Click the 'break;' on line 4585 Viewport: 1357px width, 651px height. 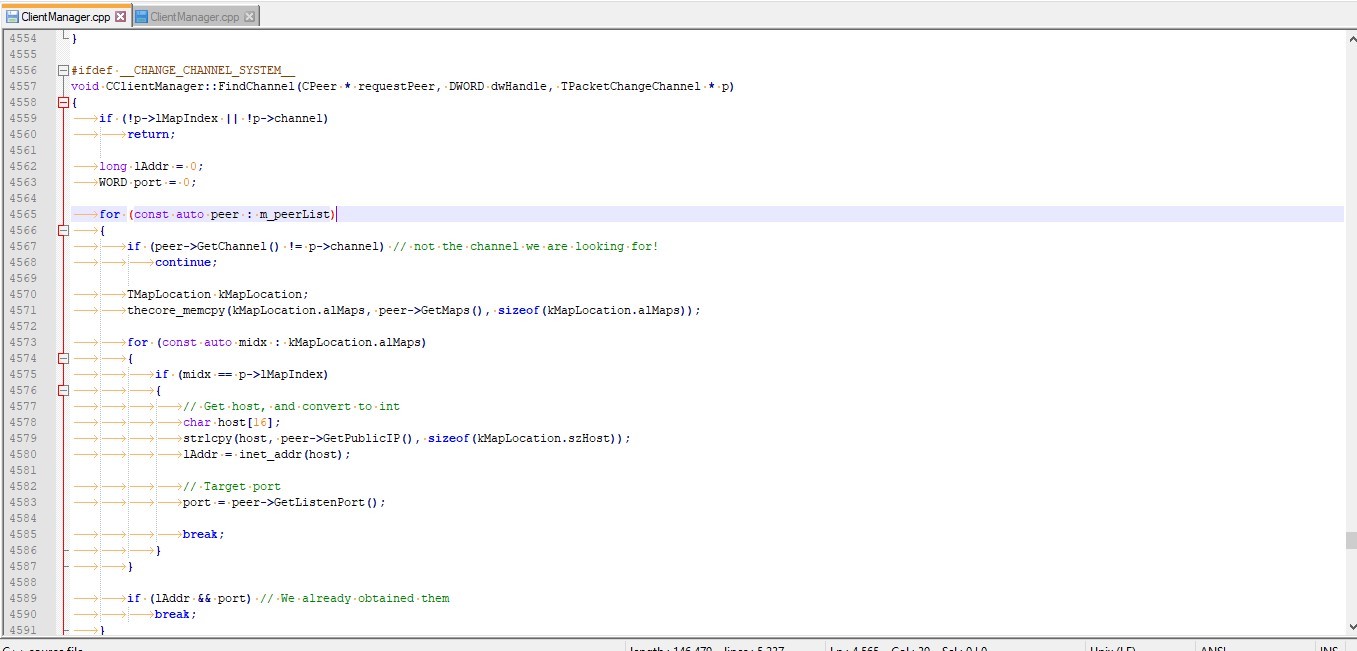click(204, 534)
